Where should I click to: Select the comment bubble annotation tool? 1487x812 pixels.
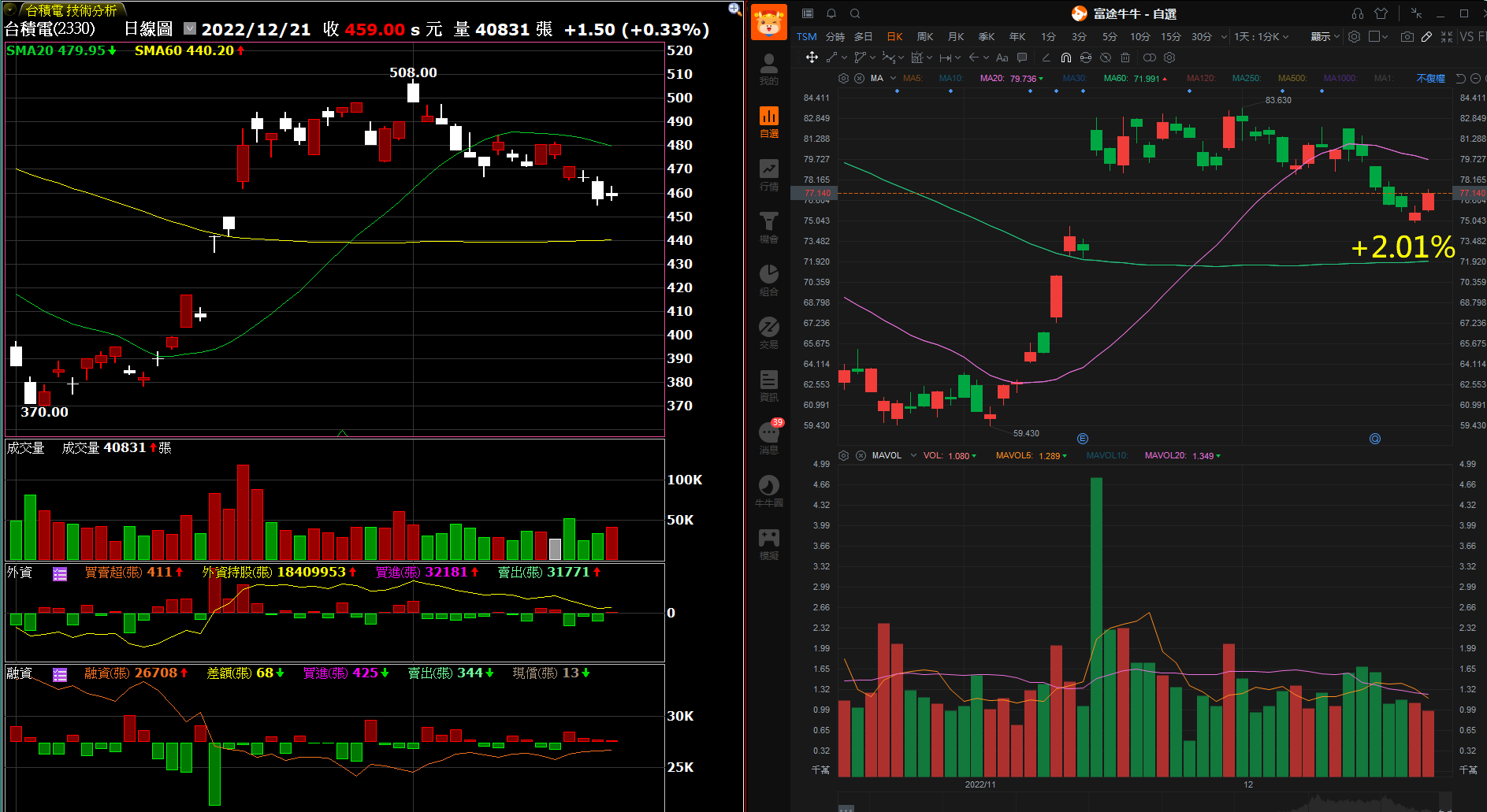1022,57
